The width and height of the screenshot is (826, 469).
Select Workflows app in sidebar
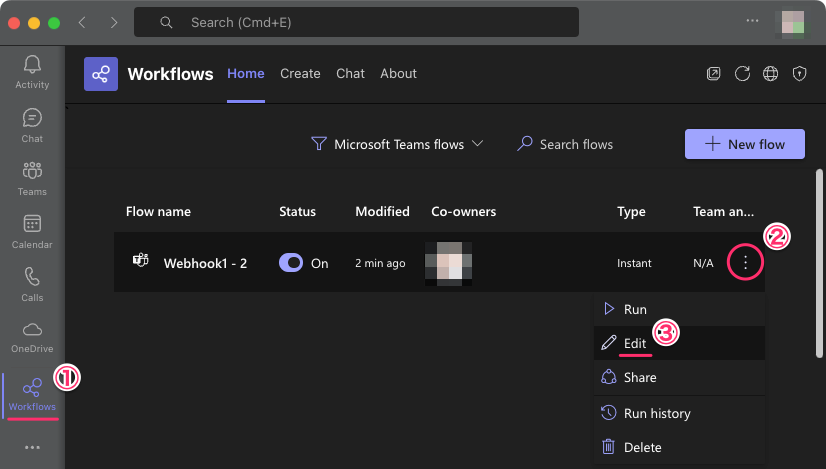pyautogui.click(x=32, y=394)
